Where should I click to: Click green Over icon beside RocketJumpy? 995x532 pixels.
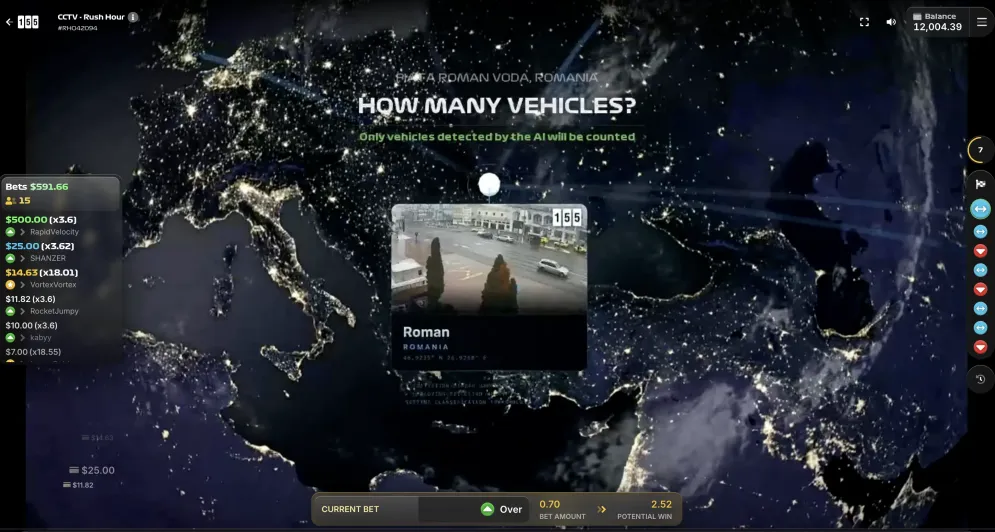tap(10, 311)
